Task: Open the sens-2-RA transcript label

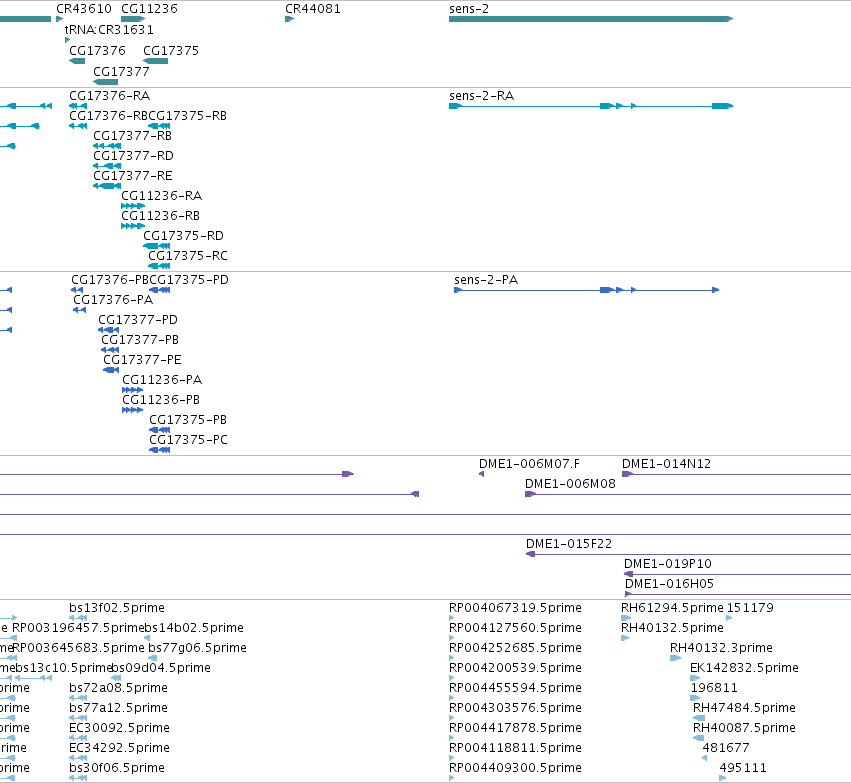Action: coord(481,96)
